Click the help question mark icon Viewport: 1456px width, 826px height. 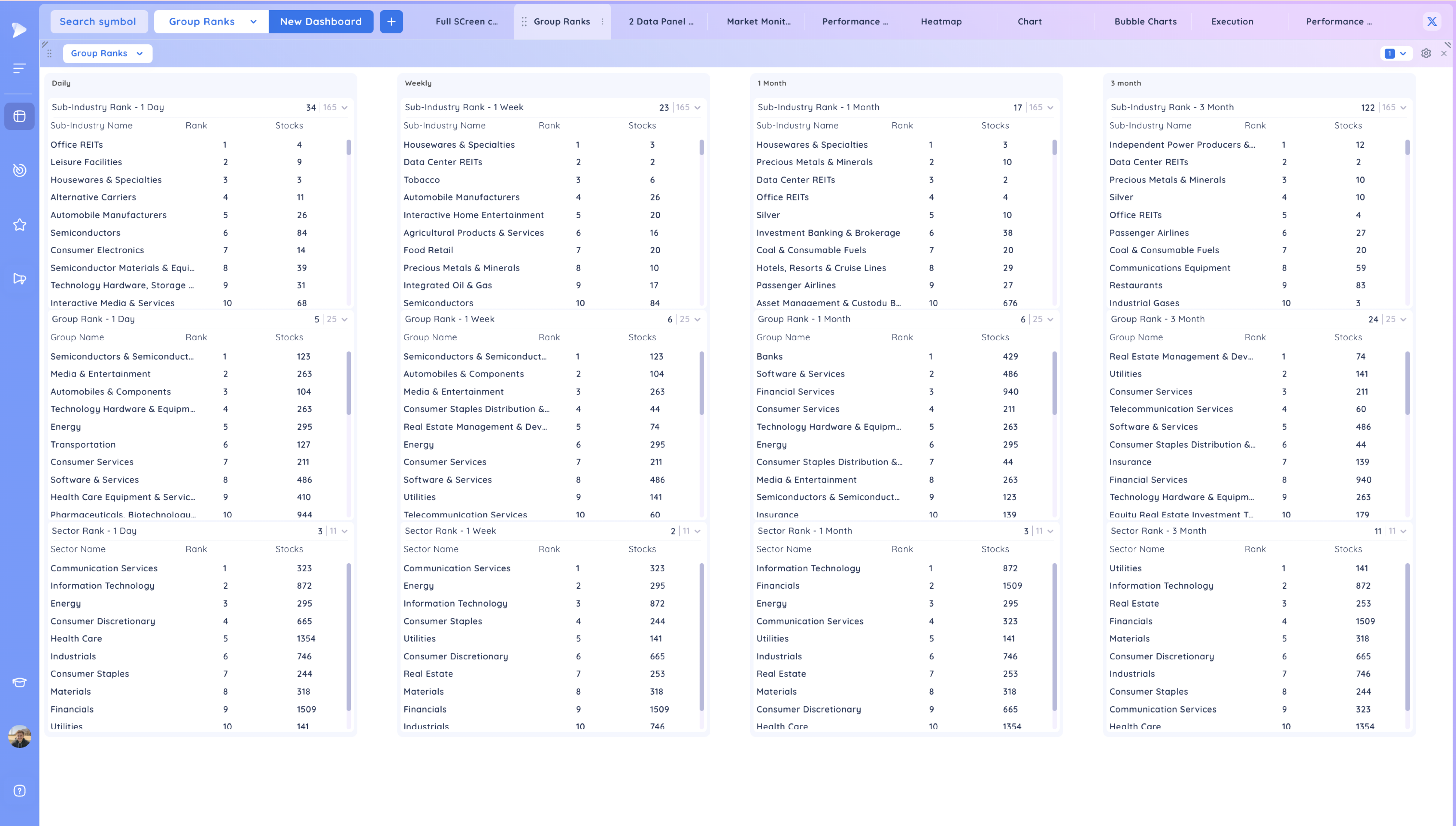[x=19, y=791]
